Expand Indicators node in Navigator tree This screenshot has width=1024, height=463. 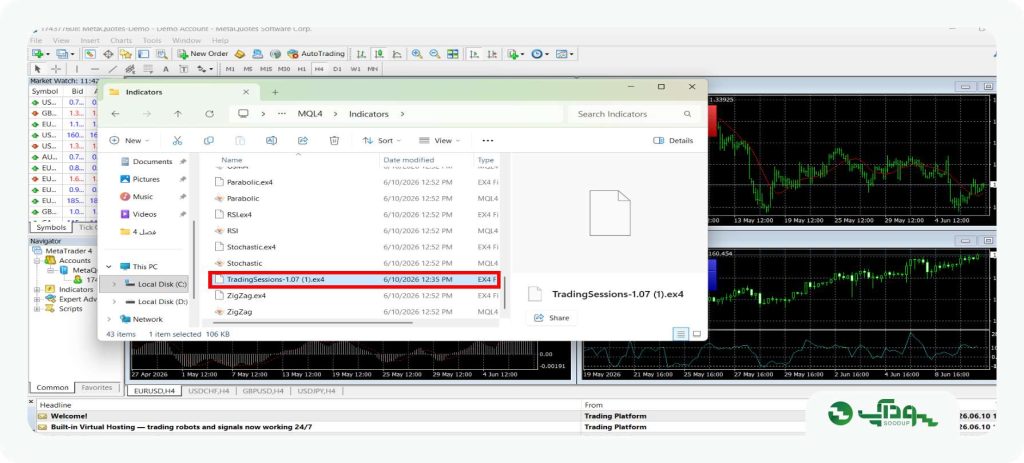37,289
